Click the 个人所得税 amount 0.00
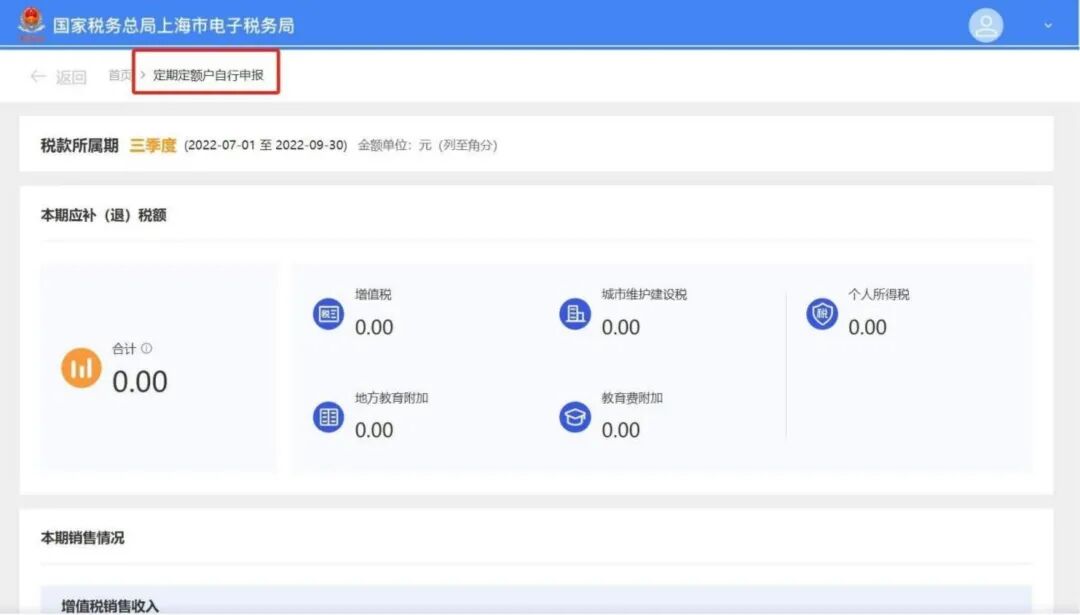 [x=867, y=327]
